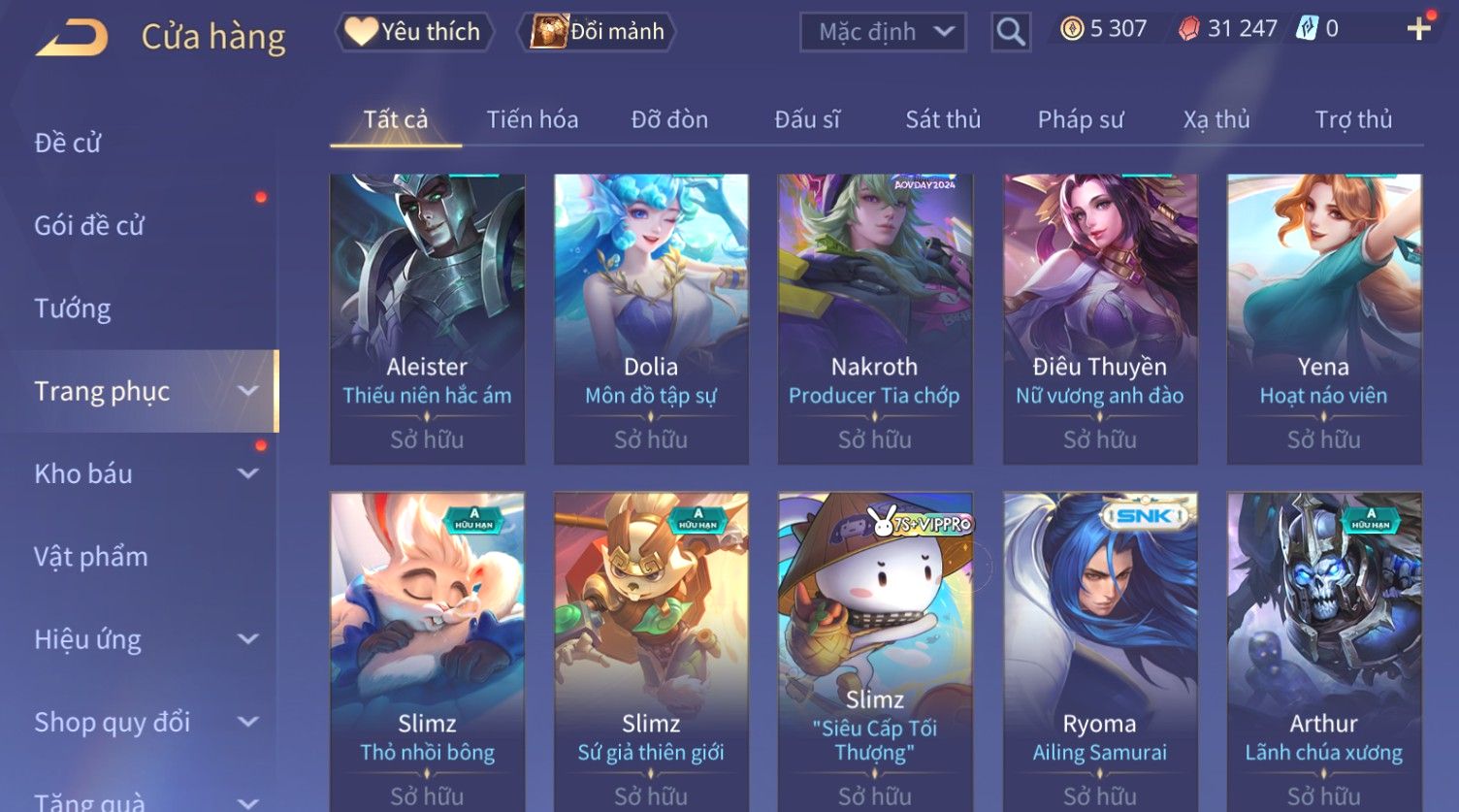
Task: Open Tướng in the sidebar
Action: pos(73,309)
